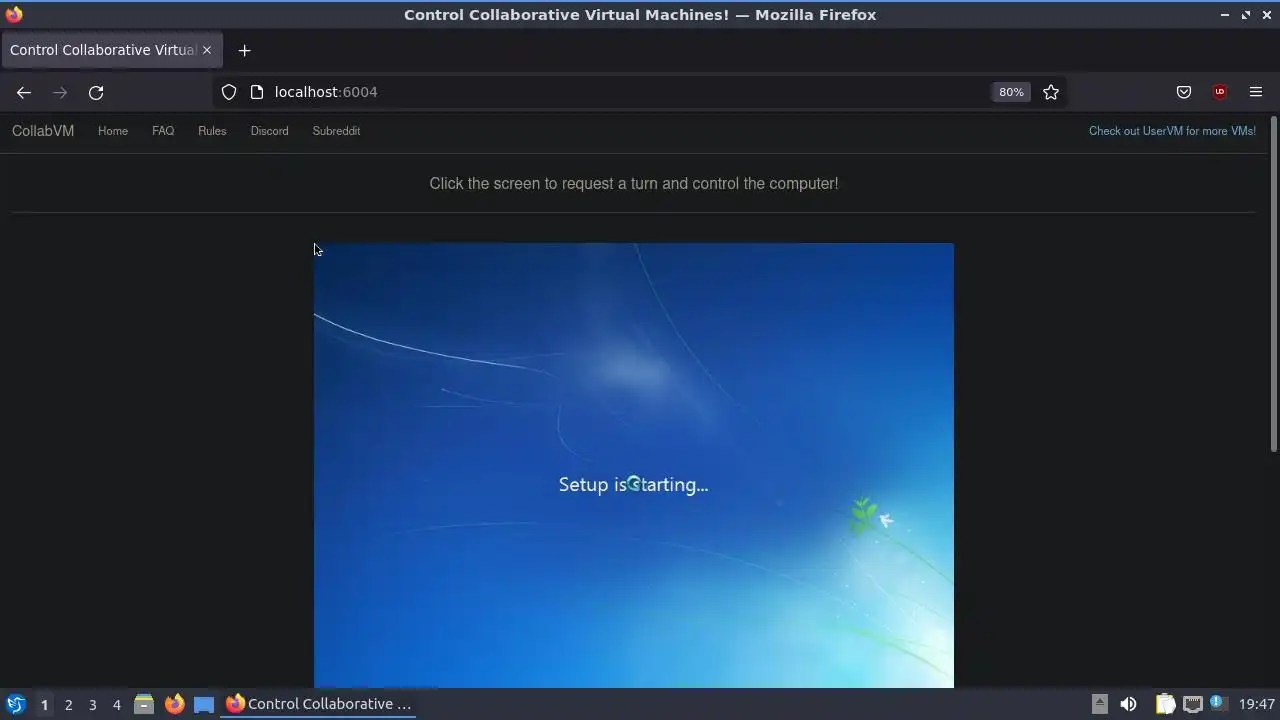This screenshot has width=1280, height=720.
Task: Follow the Check out UserVM link
Action: 1172,131
